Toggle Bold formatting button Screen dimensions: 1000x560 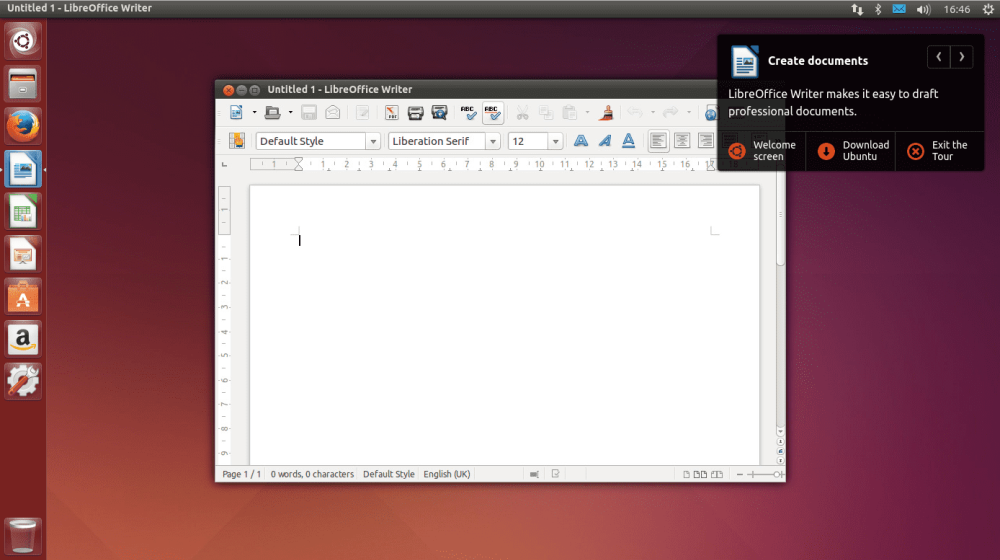click(580, 141)
